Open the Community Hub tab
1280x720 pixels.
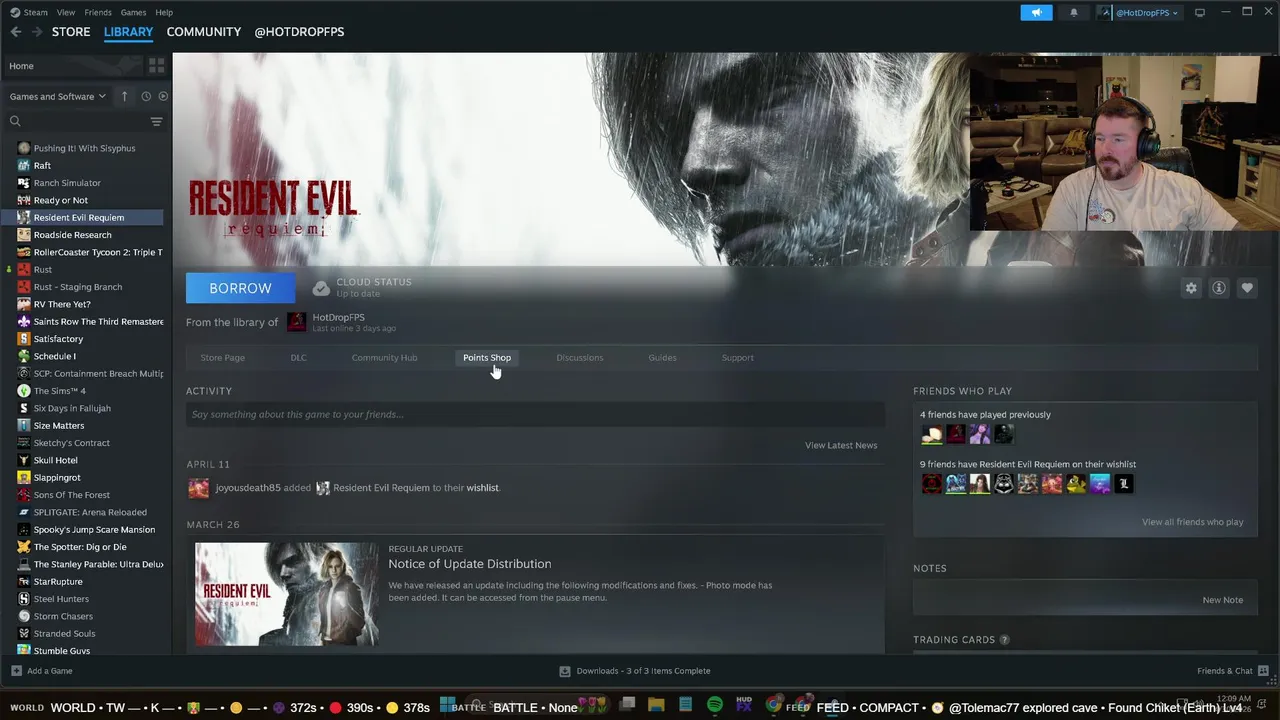384,358
